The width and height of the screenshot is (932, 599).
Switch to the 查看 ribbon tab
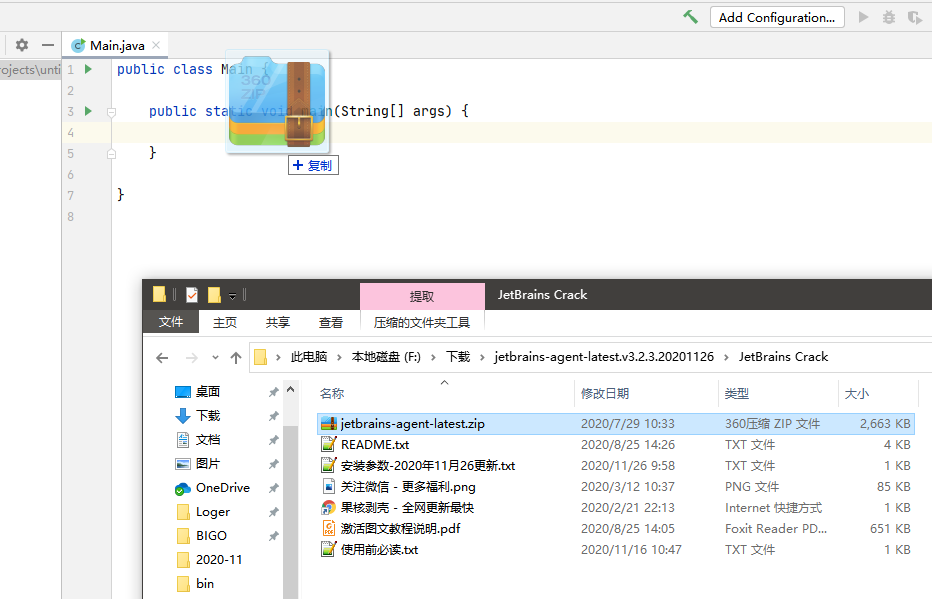pyautogui.click(x=330, y=322)
